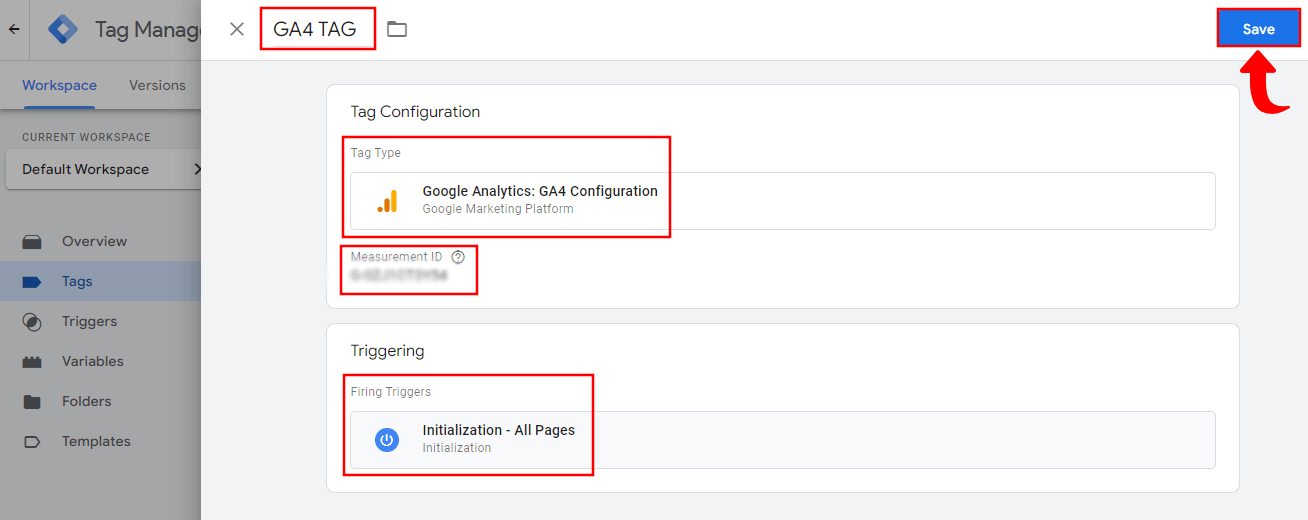This screenshot has width=1308, height=520.
Task: Click the Triggers circle icon in sidebar
Action: pyautogui.click(x=32, y=322)
